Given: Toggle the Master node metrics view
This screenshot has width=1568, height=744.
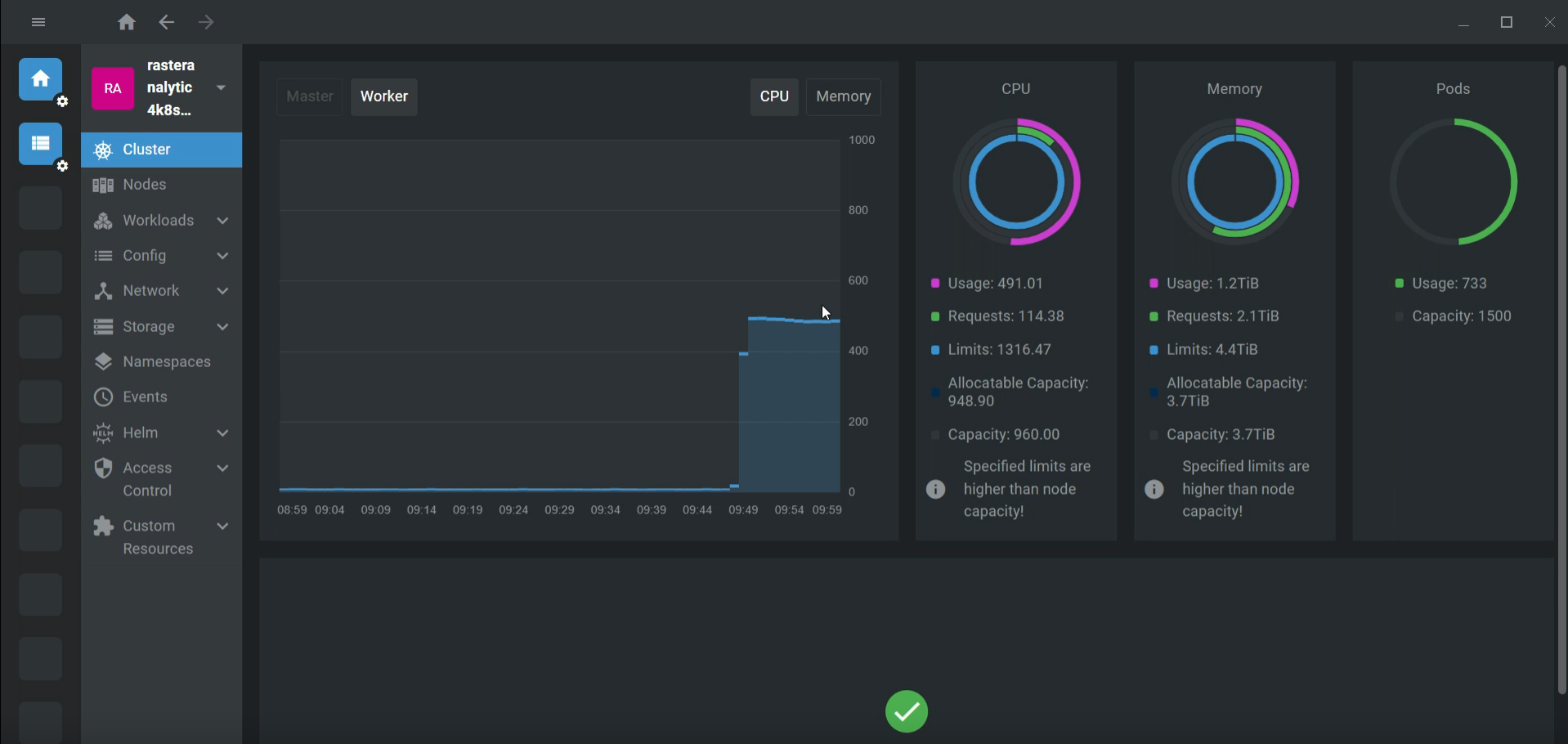Looking at the screenshot, I should [309, 96].
